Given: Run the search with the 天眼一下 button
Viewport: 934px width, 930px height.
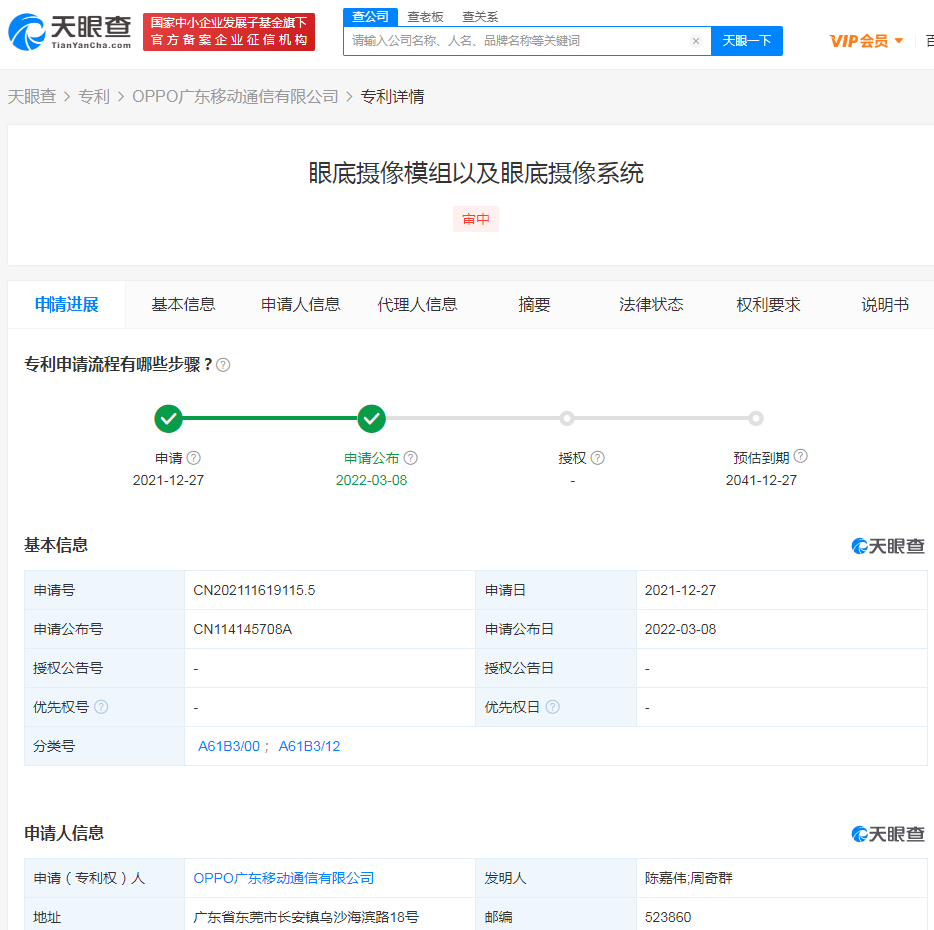Looking at the screenshot, I should (747, 41).
